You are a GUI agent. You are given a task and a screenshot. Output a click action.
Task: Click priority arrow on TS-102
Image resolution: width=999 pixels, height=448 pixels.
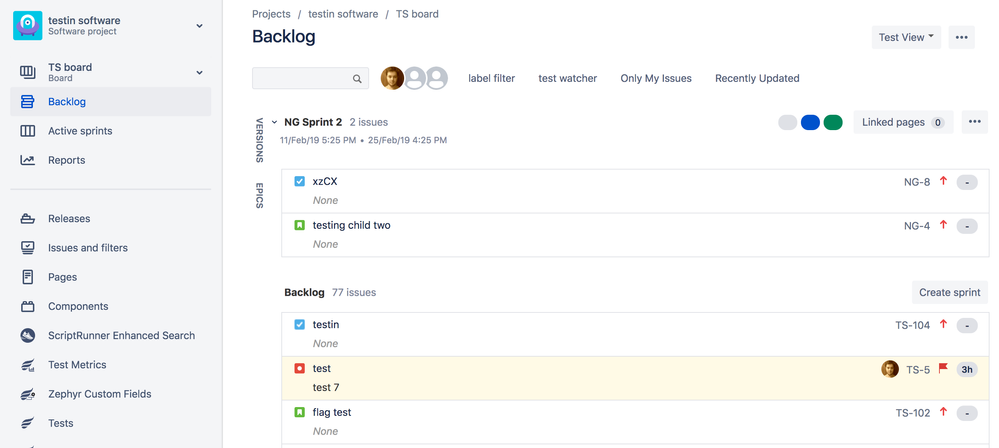click(x=944, y=412)
